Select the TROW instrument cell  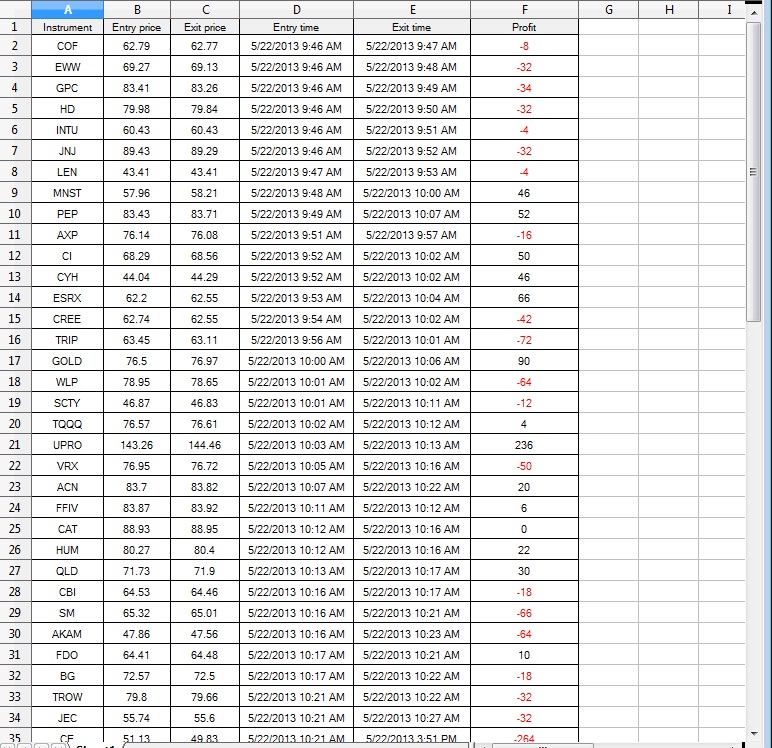[x=67, y=697]
